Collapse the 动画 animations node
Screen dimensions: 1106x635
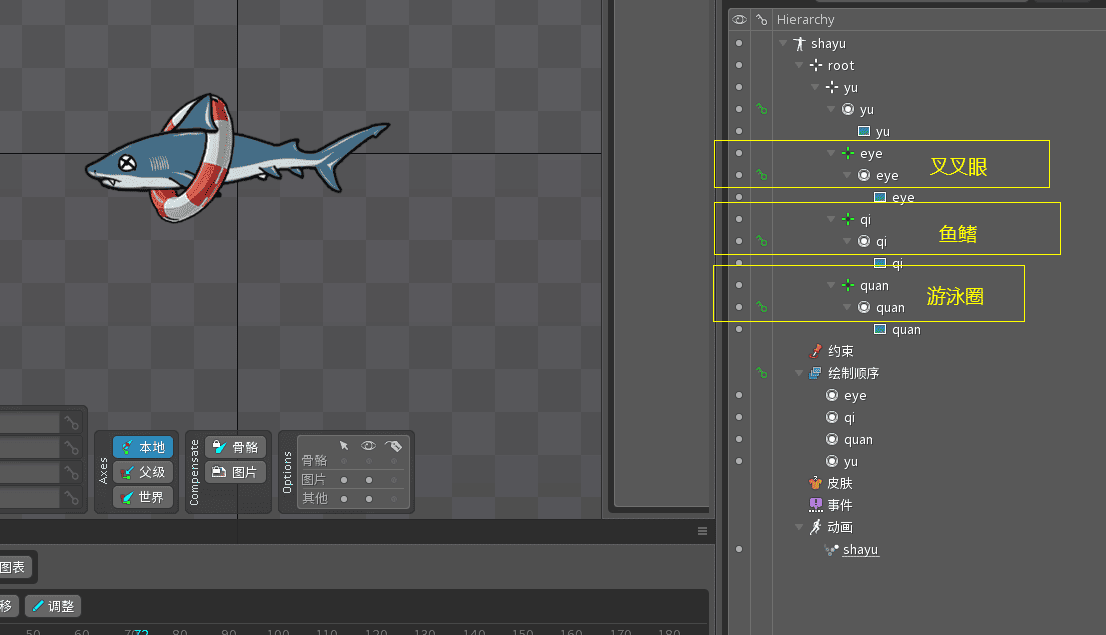click(x=799, y=527)
